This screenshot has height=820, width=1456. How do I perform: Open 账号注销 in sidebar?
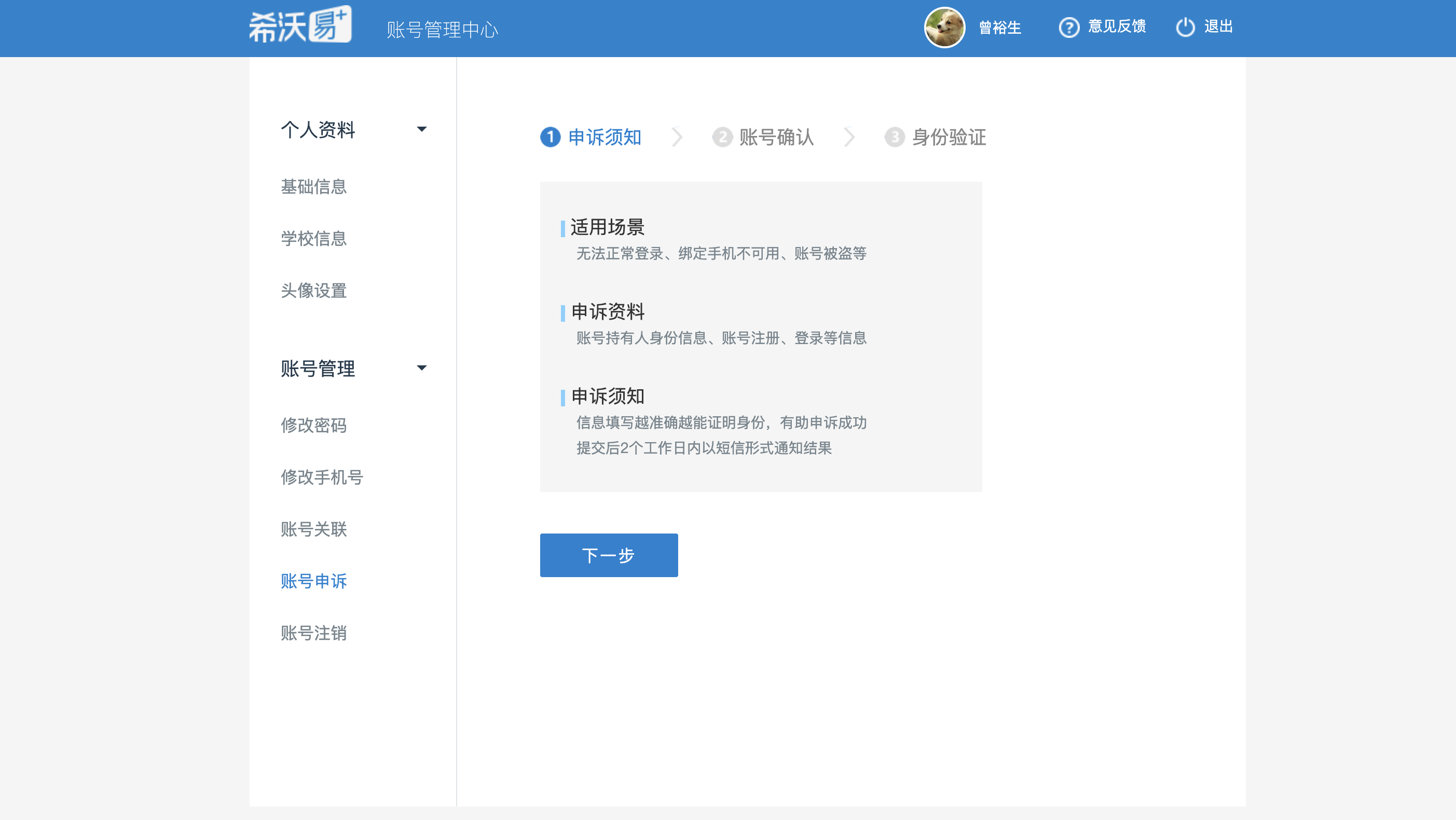click(x=314, y=633)
